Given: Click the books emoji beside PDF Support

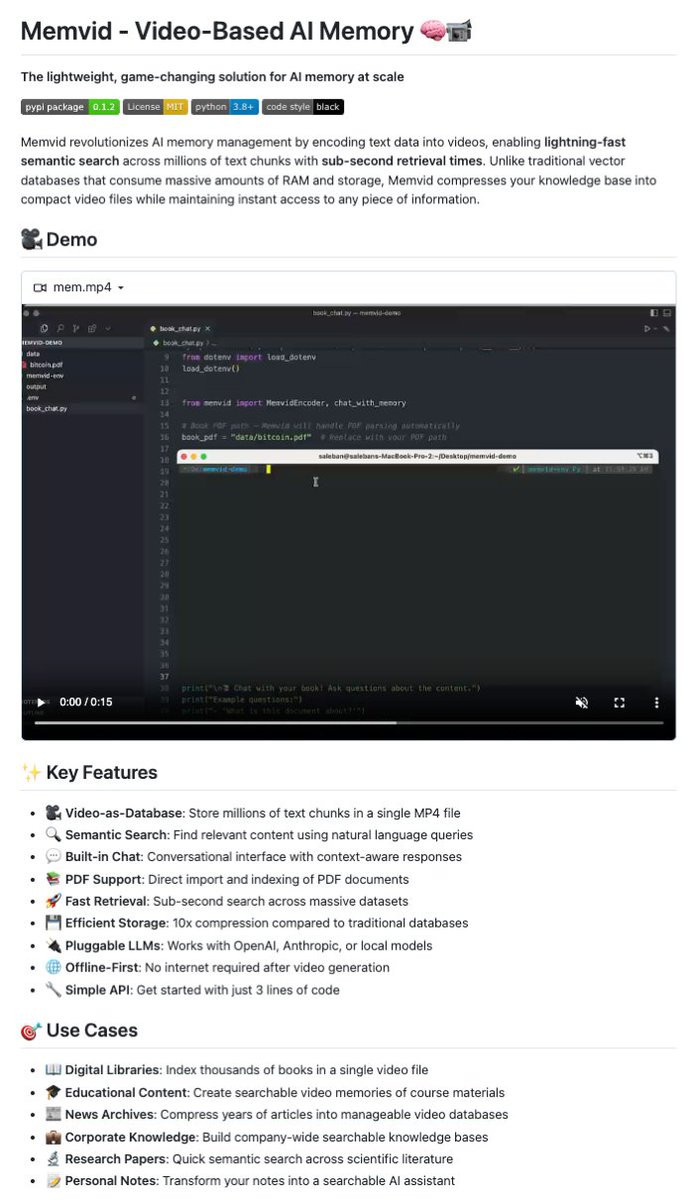Looking at the screenshot, I should pos(53,879).
